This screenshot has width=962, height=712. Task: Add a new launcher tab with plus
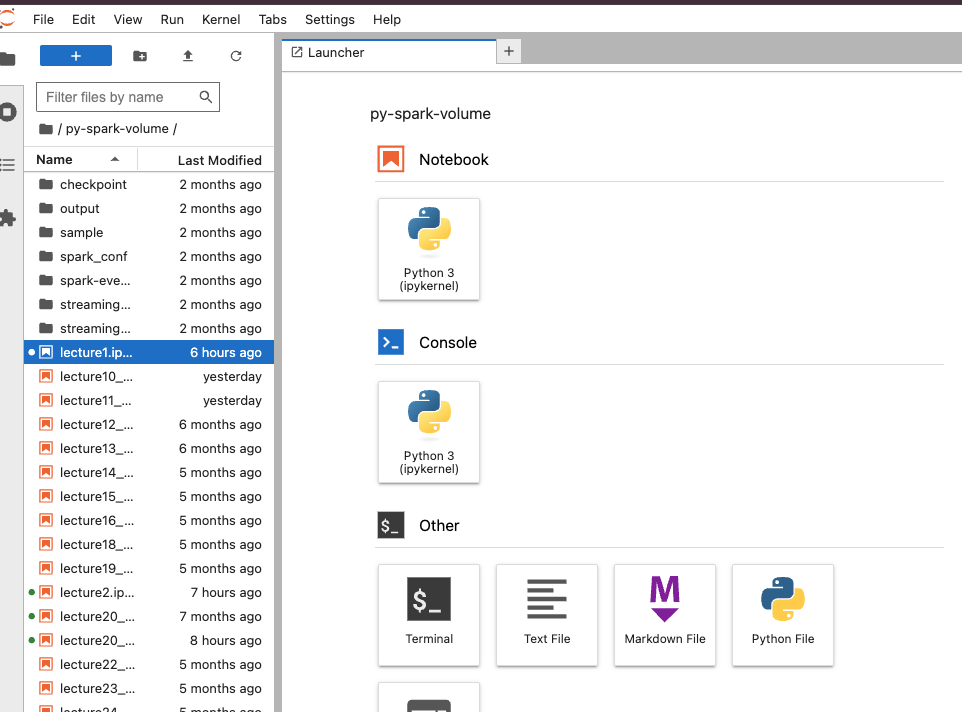pyautogui.click(x=509, y=52)
